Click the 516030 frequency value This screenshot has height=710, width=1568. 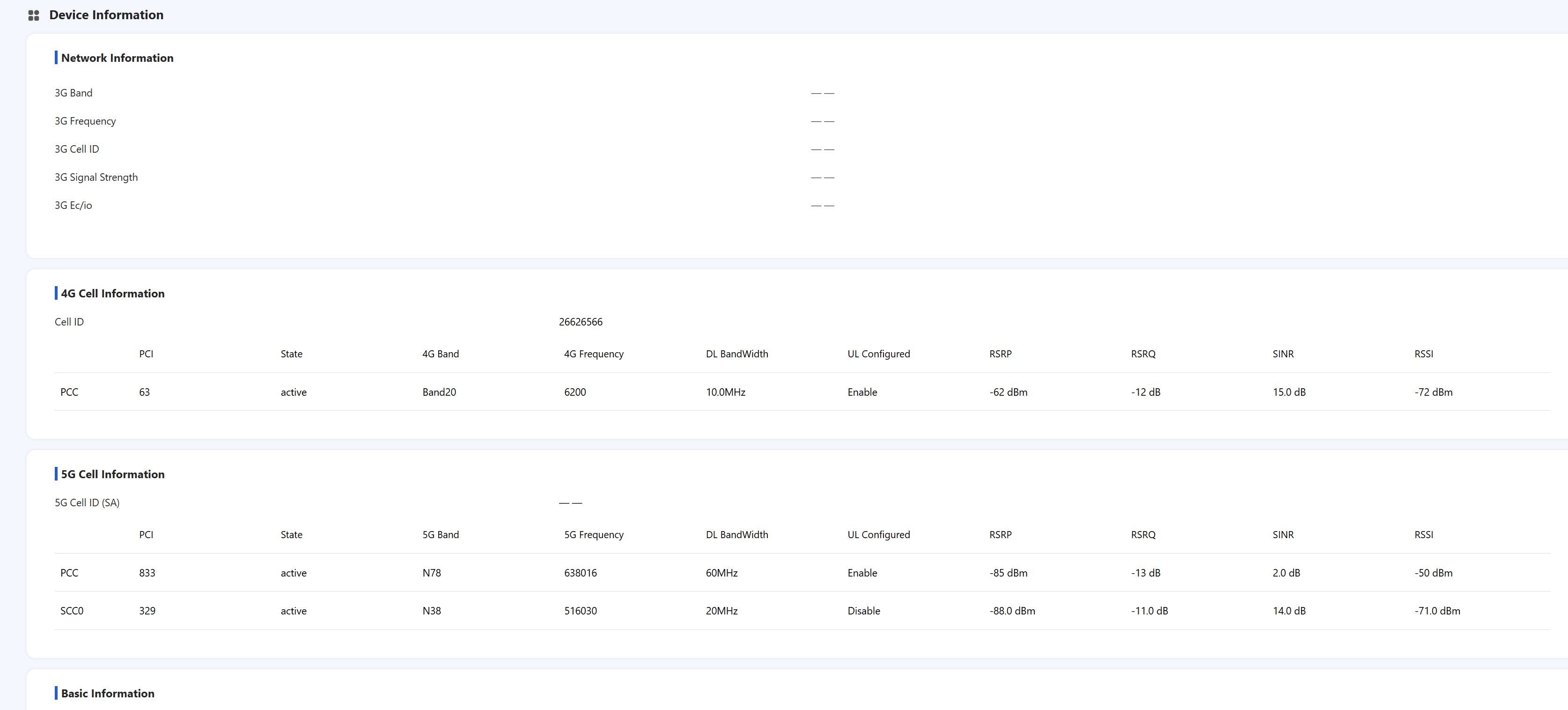[x=580, y=611]
